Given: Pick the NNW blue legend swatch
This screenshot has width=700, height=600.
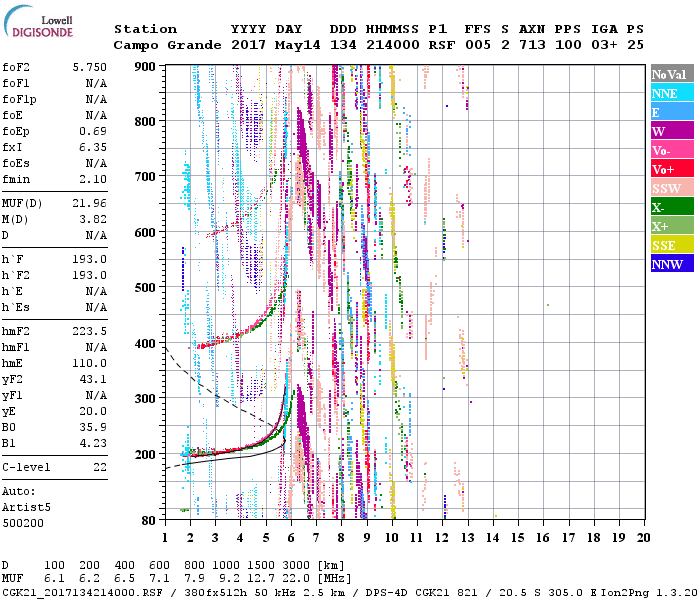Looking at the screenshot, I should 672,264.
